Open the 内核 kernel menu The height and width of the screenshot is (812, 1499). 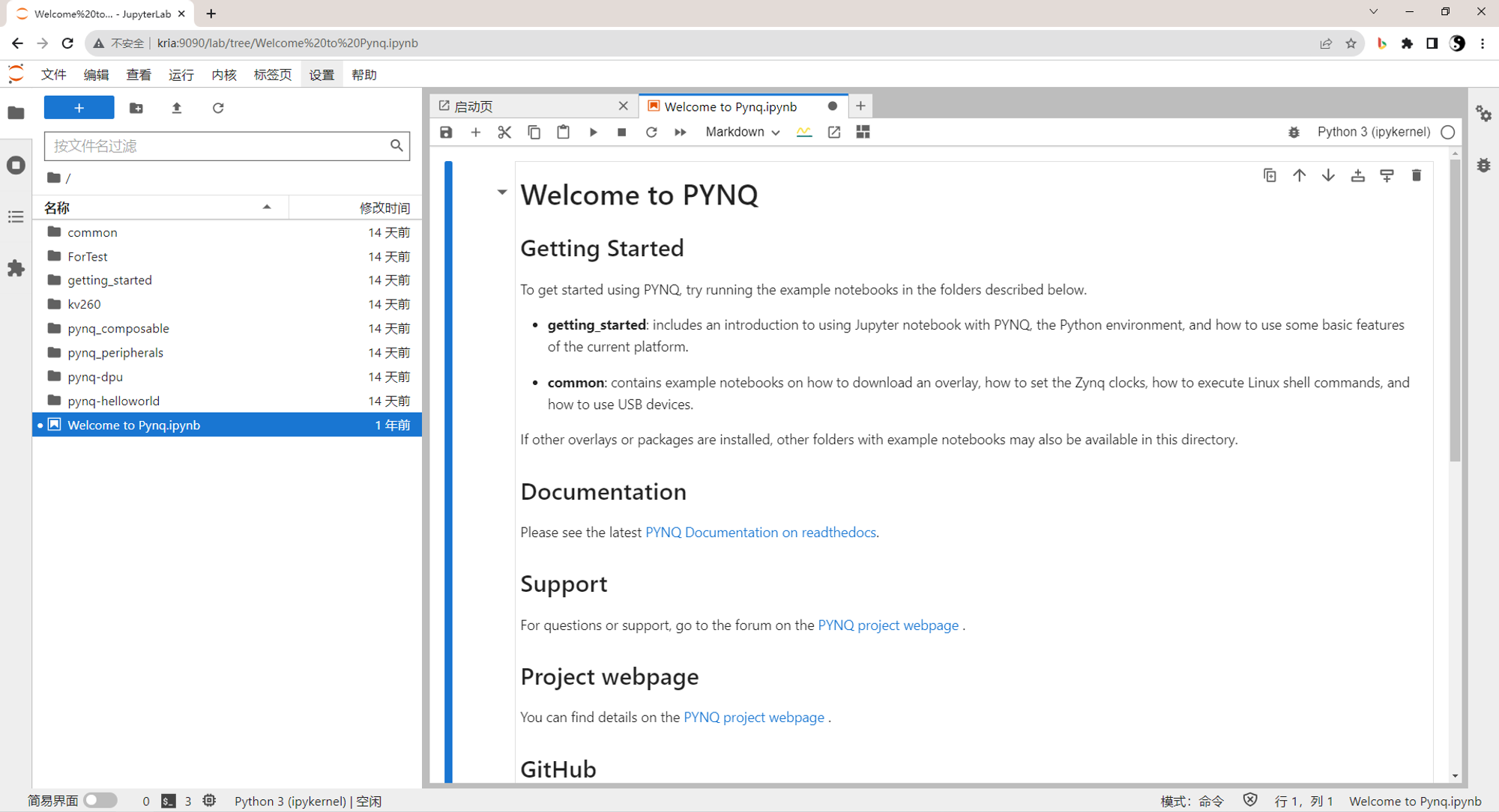pyautogui.click(x=223, y=75)
